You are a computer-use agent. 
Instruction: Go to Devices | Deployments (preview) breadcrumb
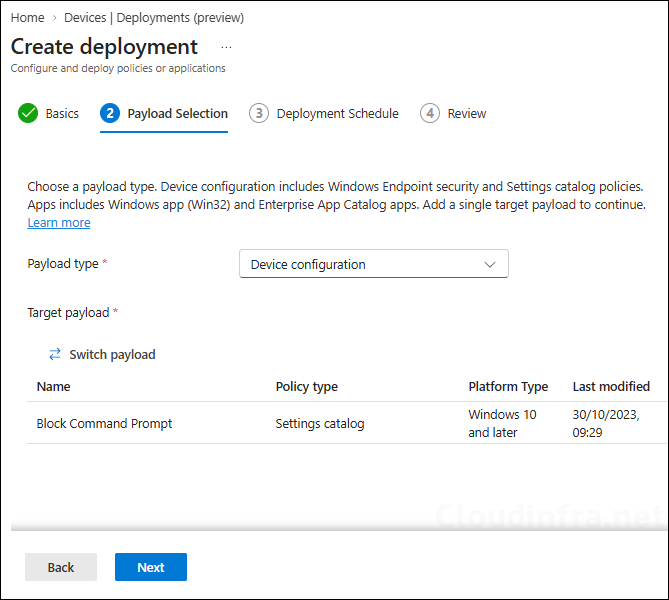(154, 18)
